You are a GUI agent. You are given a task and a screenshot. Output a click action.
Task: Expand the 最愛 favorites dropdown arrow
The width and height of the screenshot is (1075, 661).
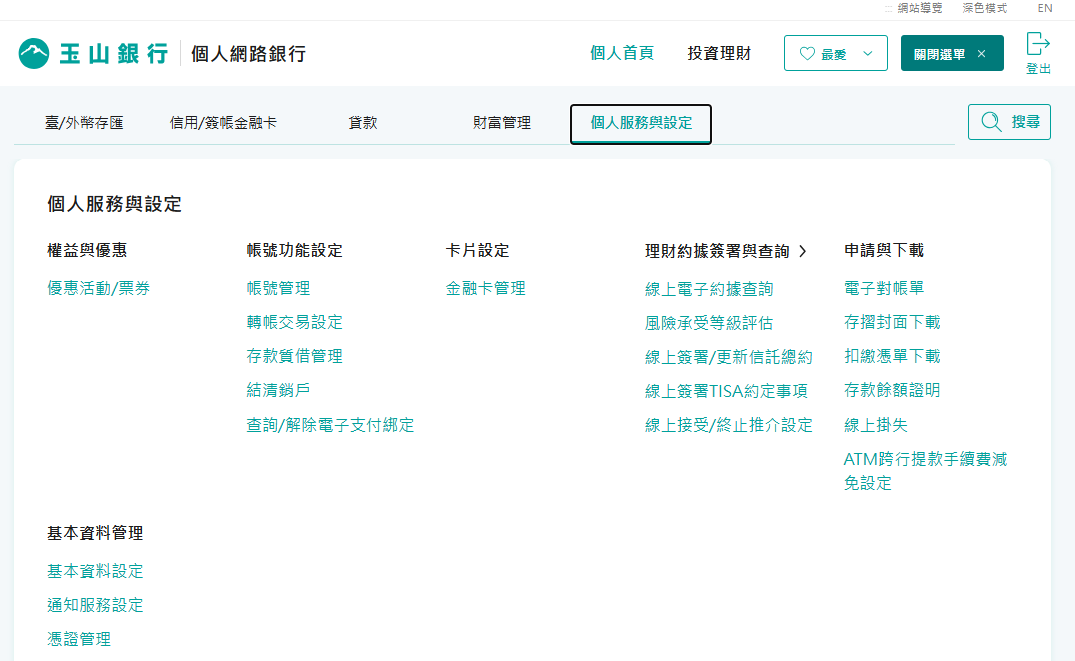point(867,53)
